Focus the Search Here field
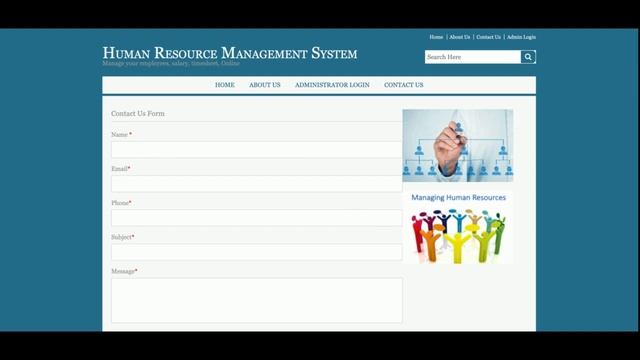The image size is (640, 360). [x=473, y=57]
